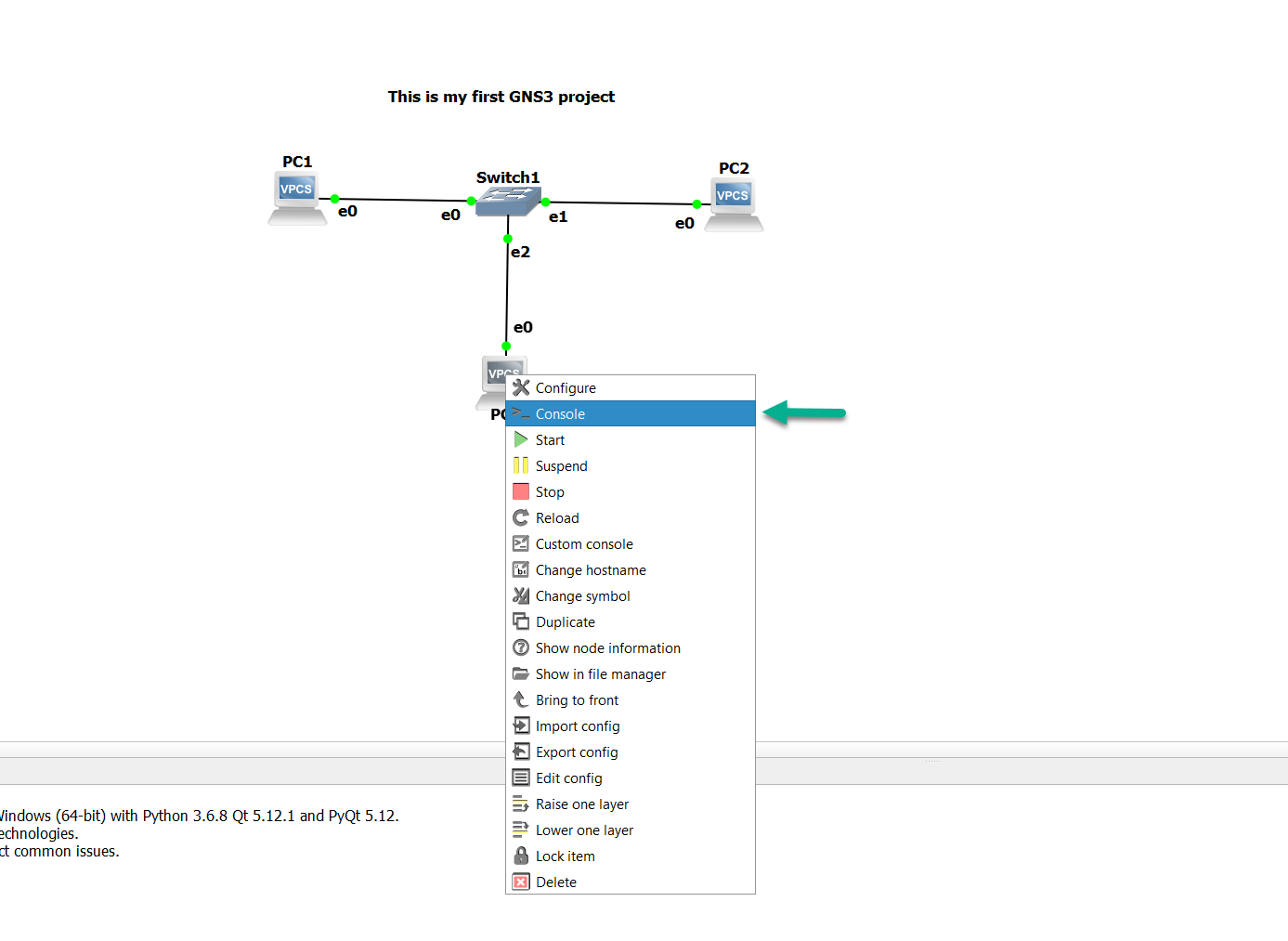Click the Switch1 label text
Image resolution: width=1288 pixels, height=941 pixels.
508,177
